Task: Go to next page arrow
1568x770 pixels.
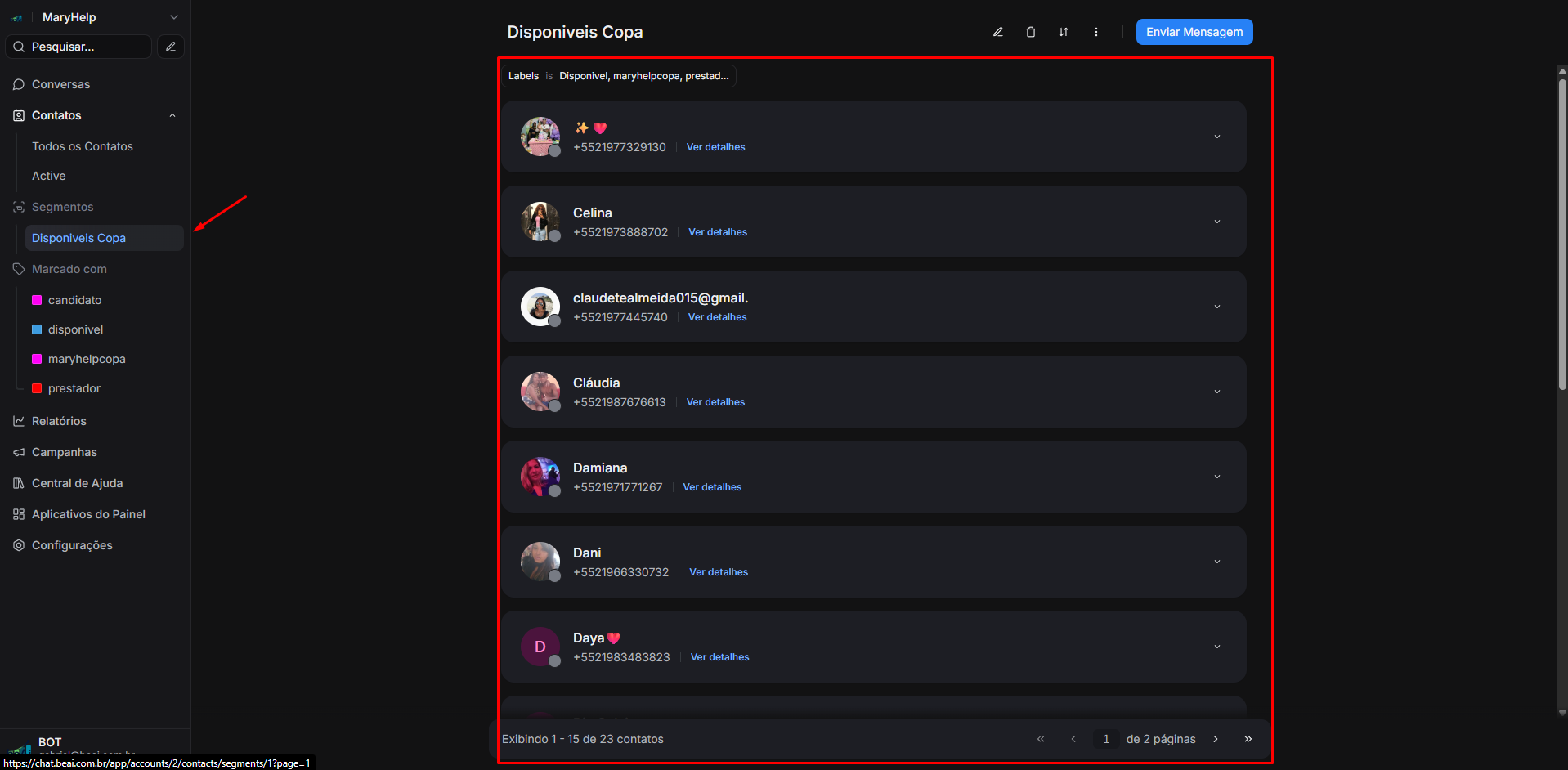Action: pyautogui.click(x=1216, y=739)
